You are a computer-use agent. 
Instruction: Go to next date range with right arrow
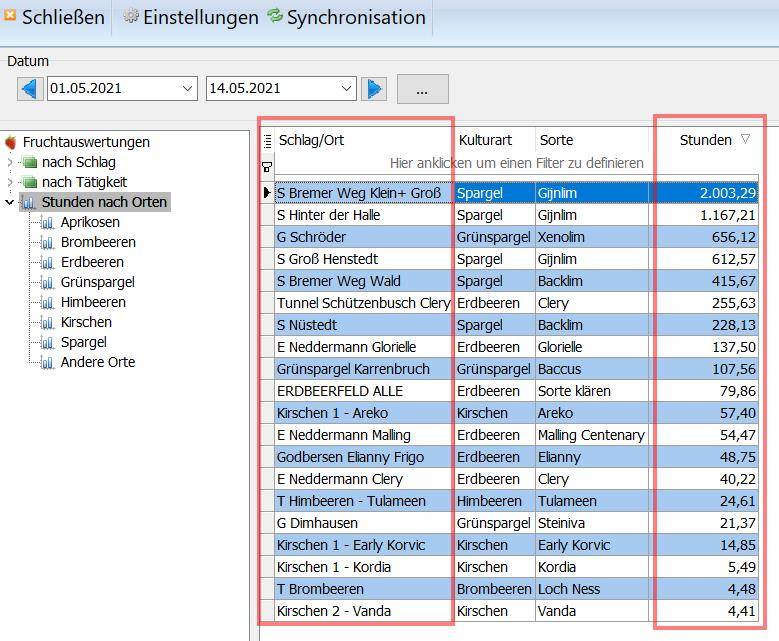coord(374,89)
